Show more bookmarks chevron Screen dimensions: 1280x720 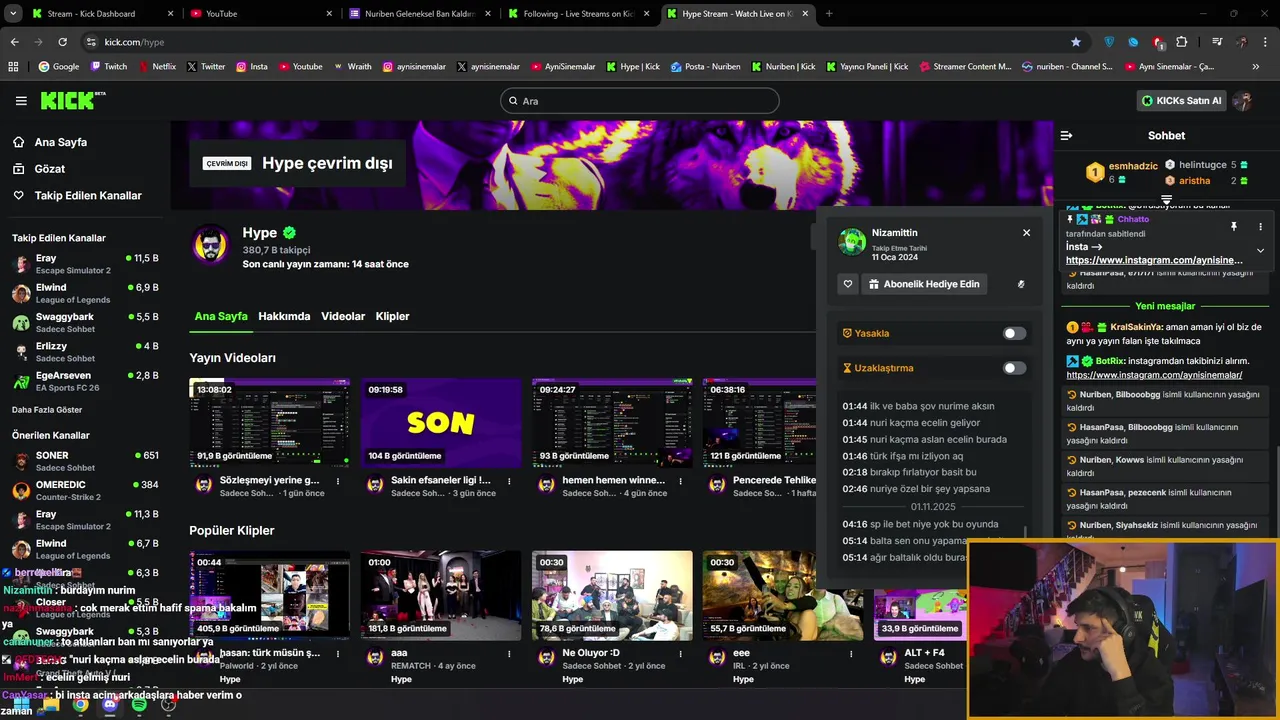(1255, 67)
